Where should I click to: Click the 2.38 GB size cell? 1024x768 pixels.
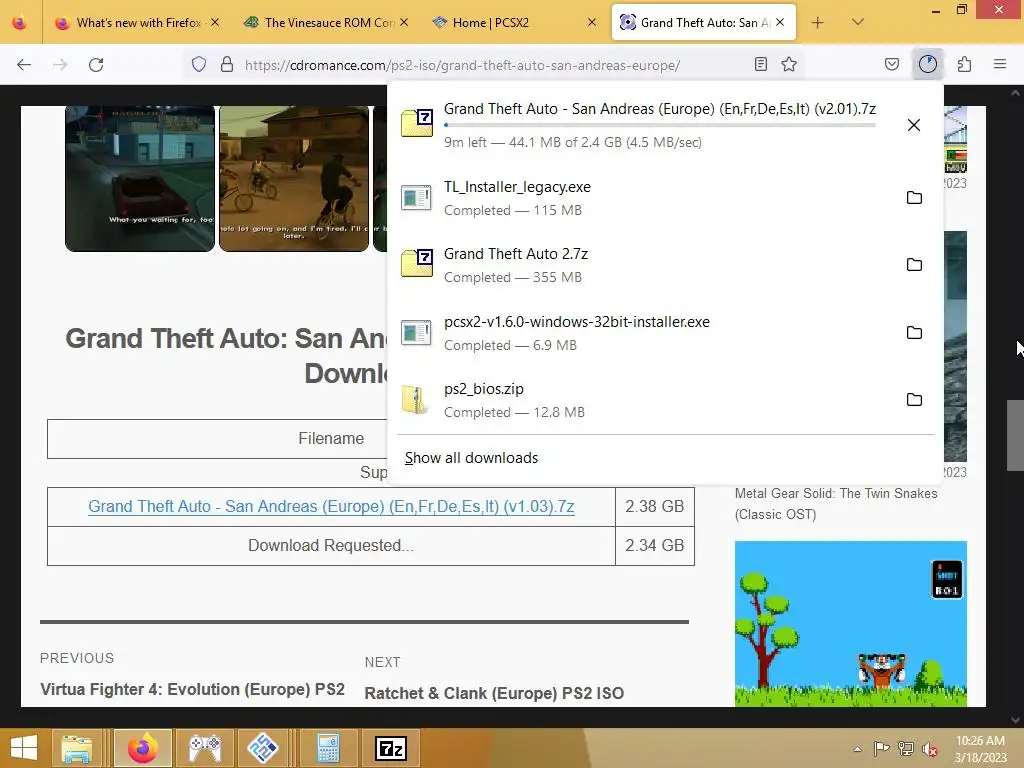click(x=654, y=506)
